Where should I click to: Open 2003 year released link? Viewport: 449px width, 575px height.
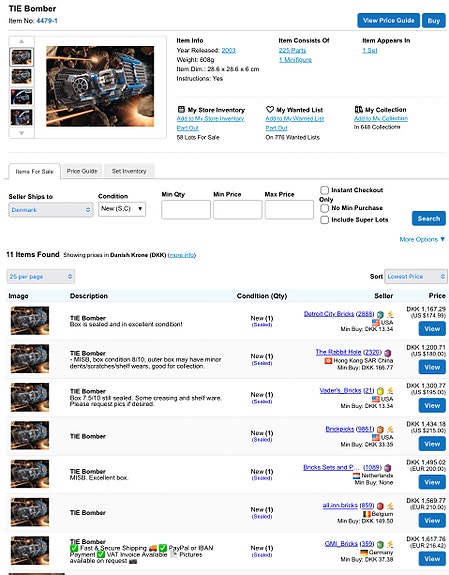pyautogui.click(x=228, y=50)
